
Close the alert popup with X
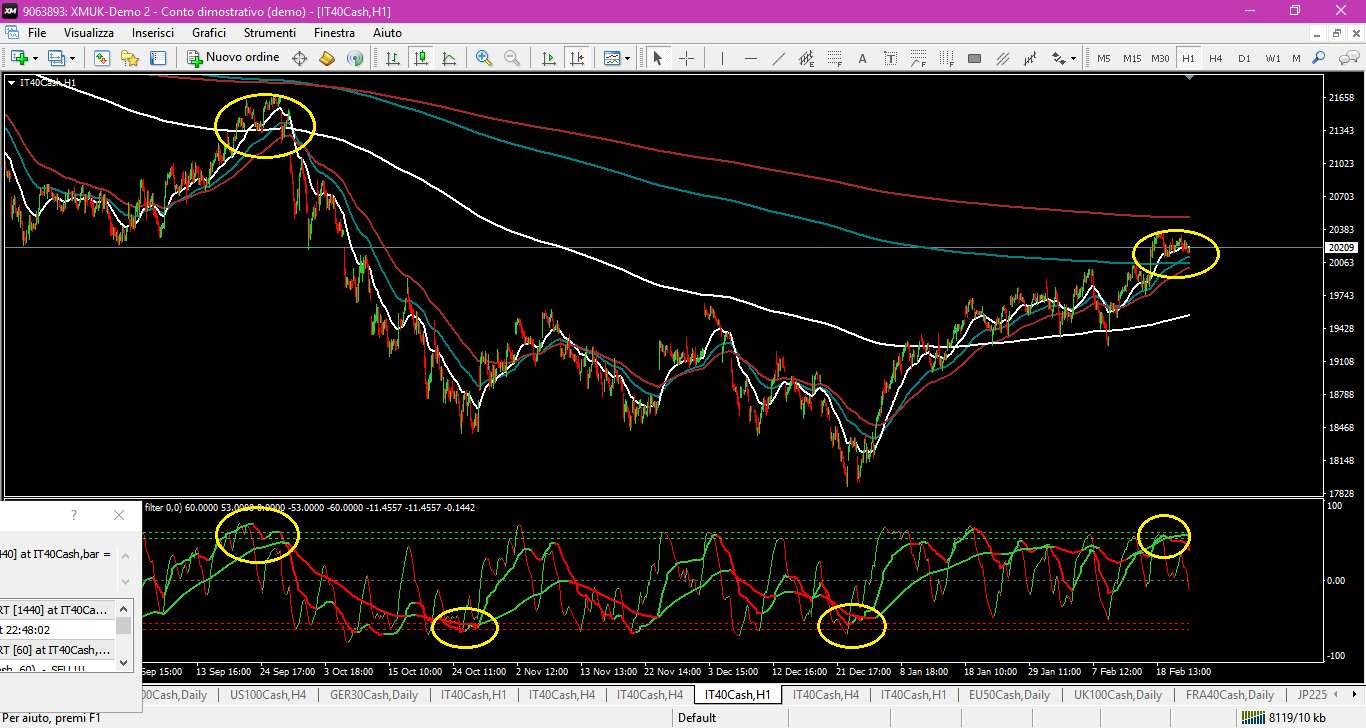pyautogui.click(x=119, y=515)
